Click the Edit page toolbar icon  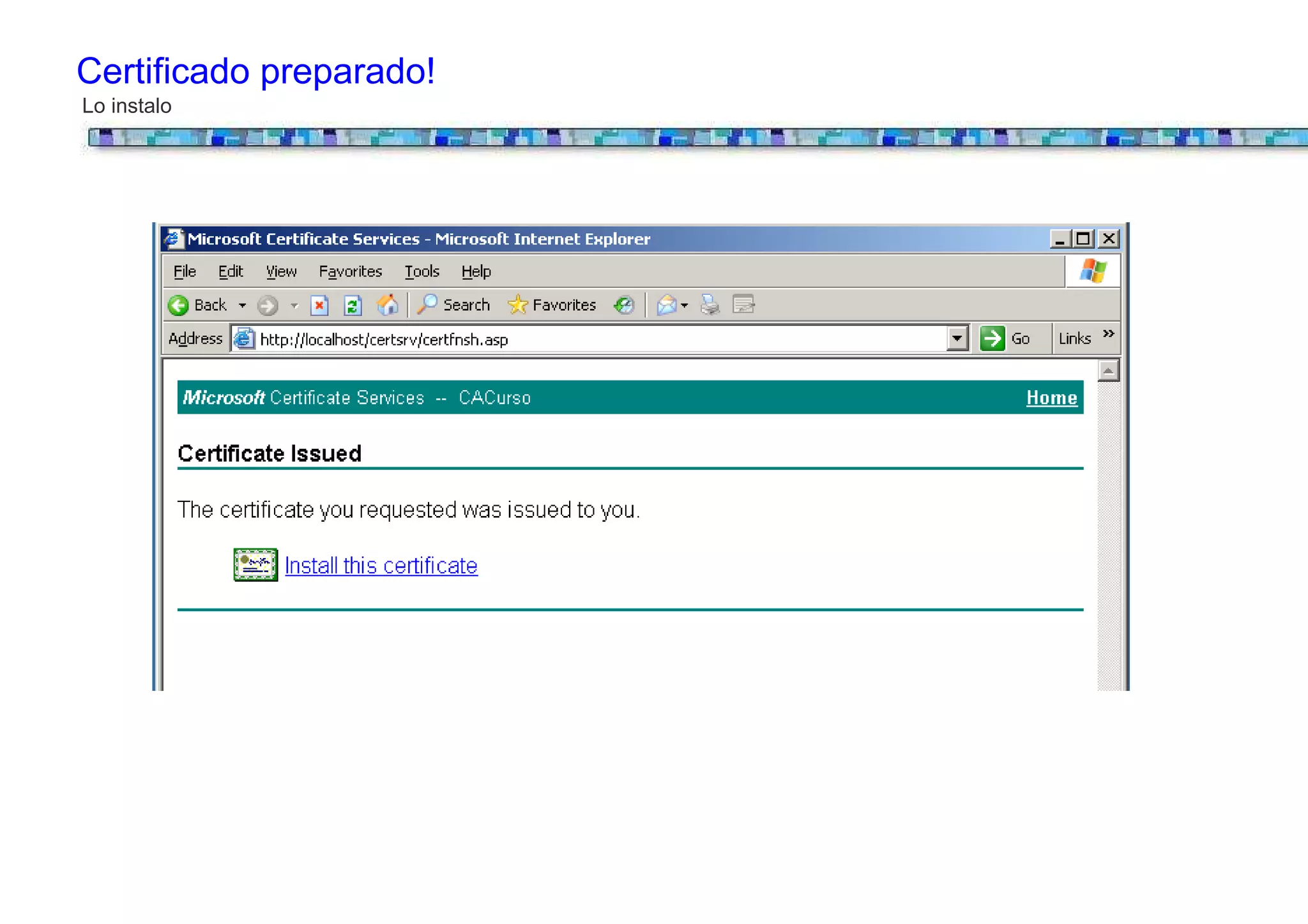pyautogui.click(x=743, y=305)
